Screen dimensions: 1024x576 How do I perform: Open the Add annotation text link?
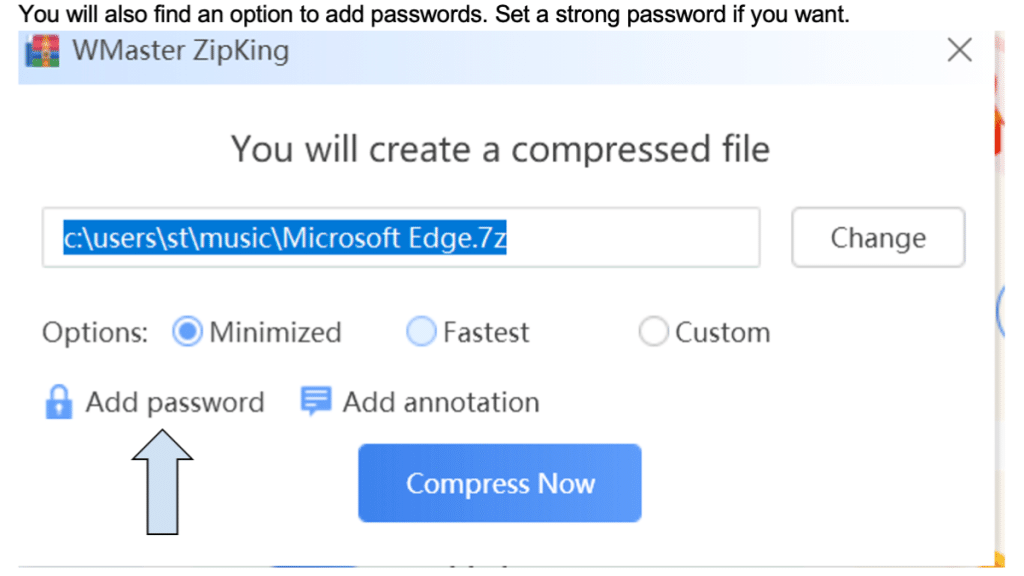pos(441,402)
